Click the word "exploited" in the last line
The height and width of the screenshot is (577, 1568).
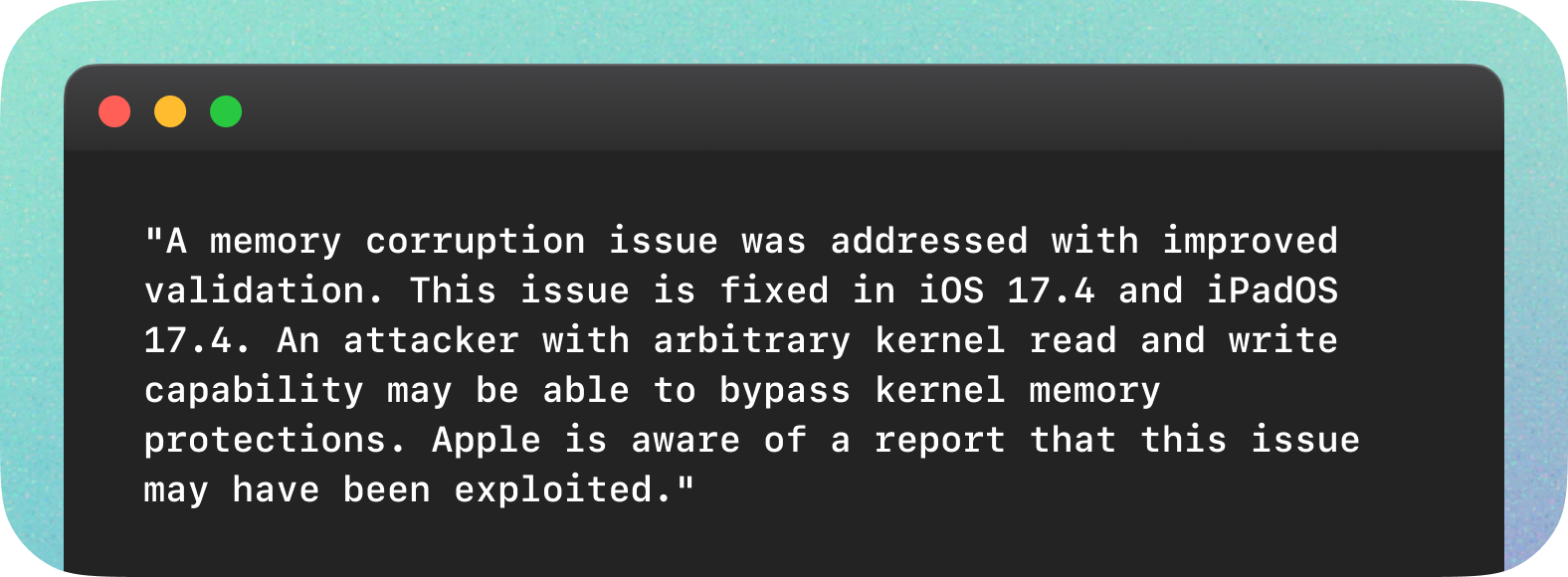coord(553,490)
